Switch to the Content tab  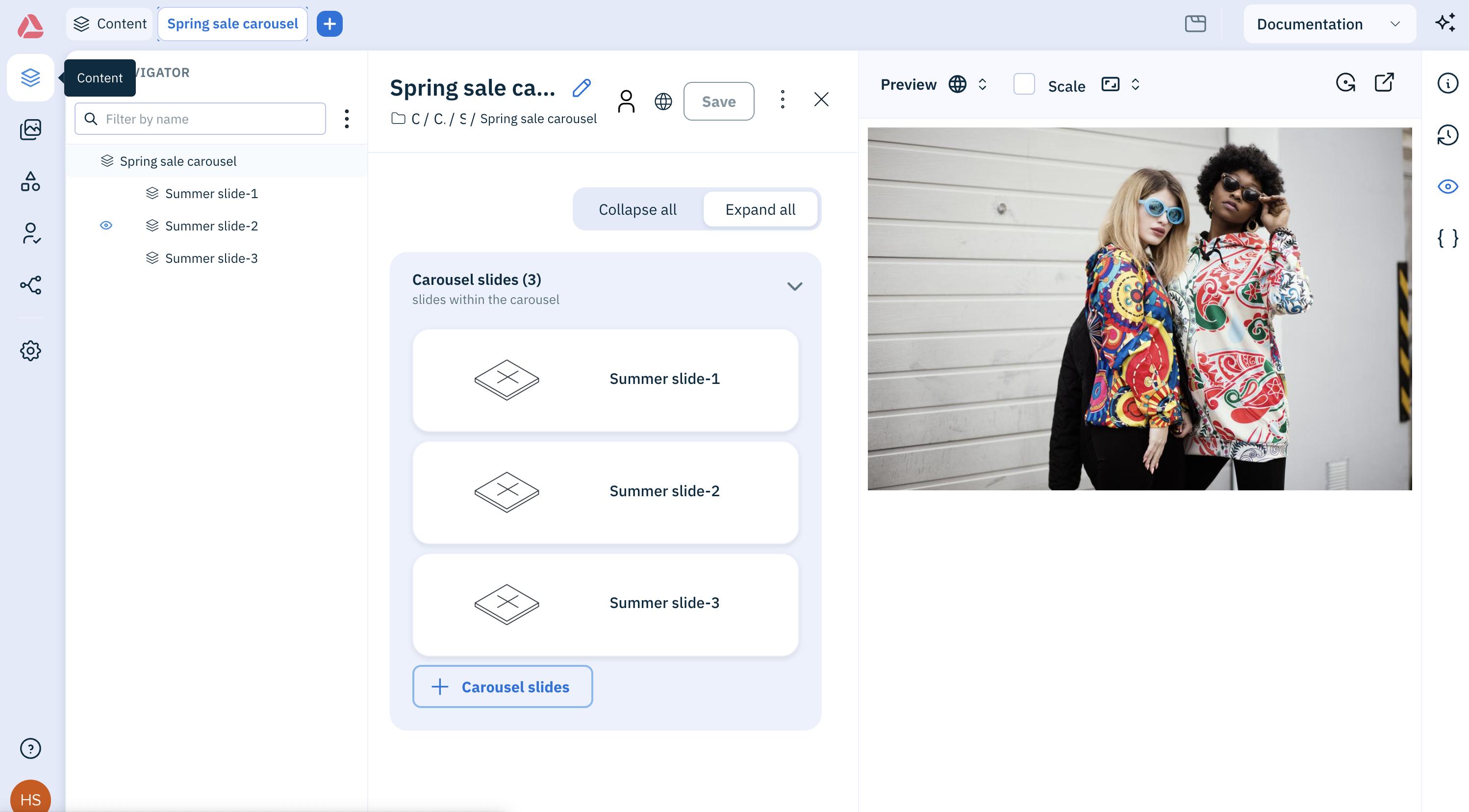[109, 24]
